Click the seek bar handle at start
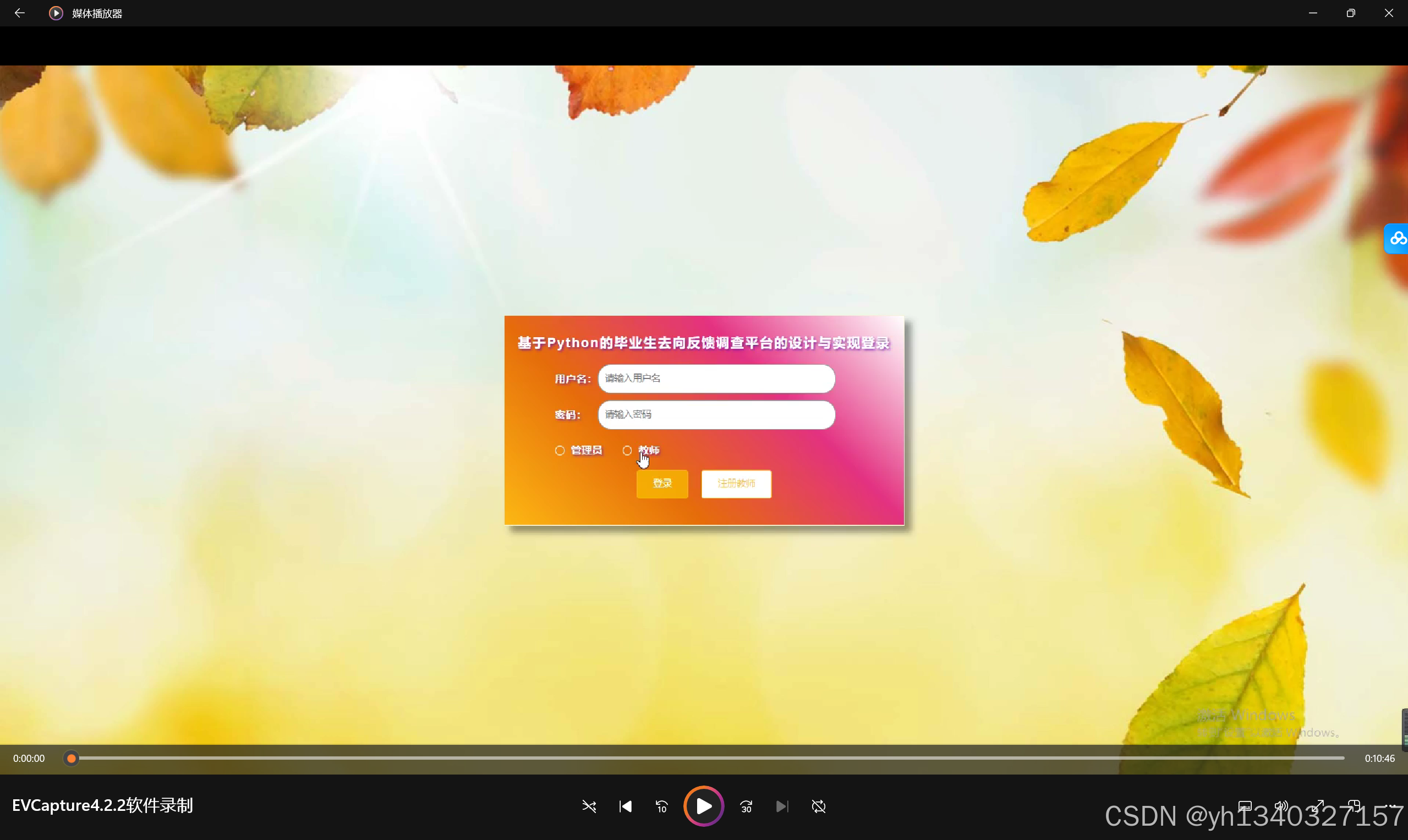 coord(71,758)
